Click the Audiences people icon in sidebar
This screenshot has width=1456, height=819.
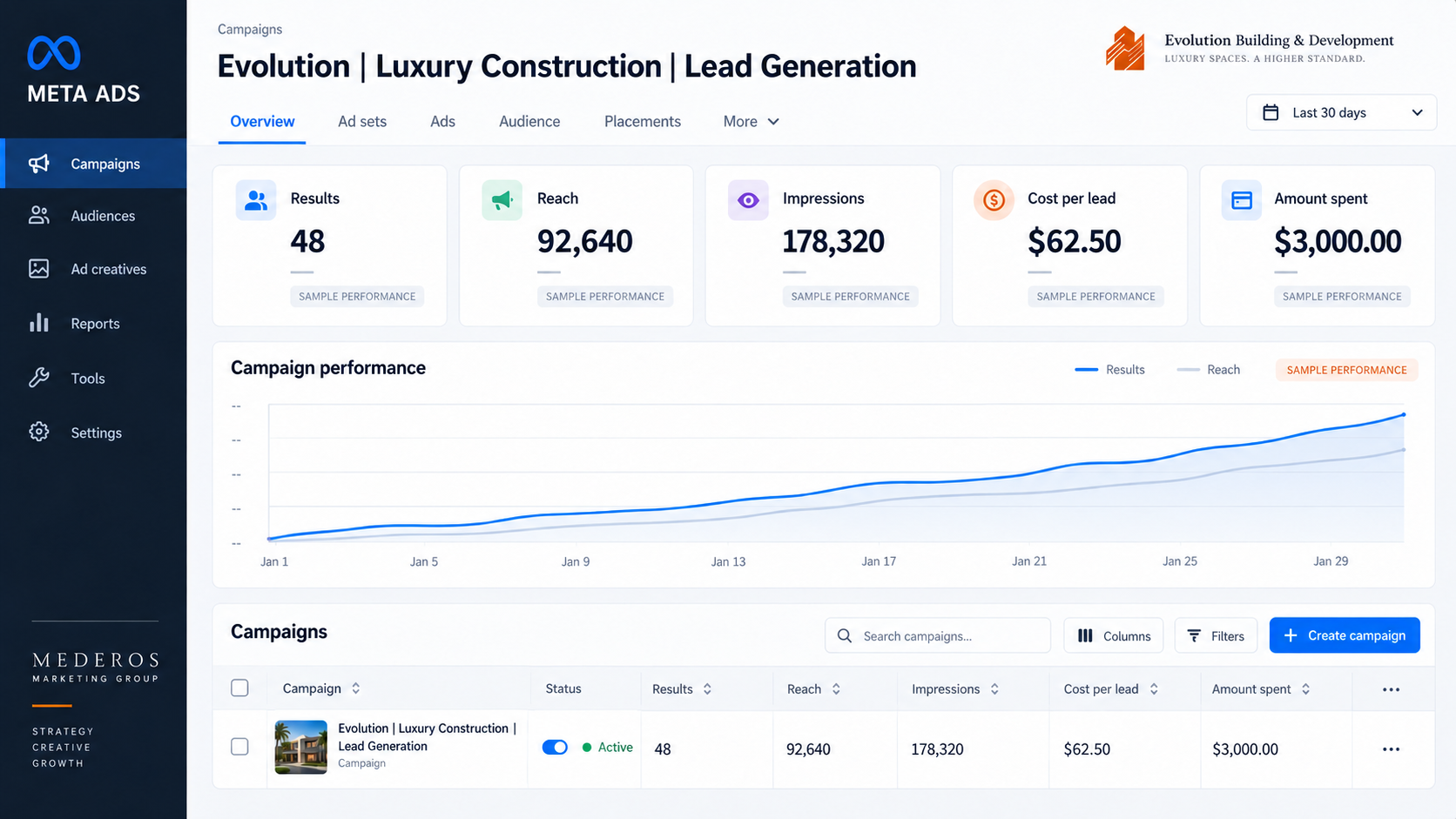[x=39, y=215]
